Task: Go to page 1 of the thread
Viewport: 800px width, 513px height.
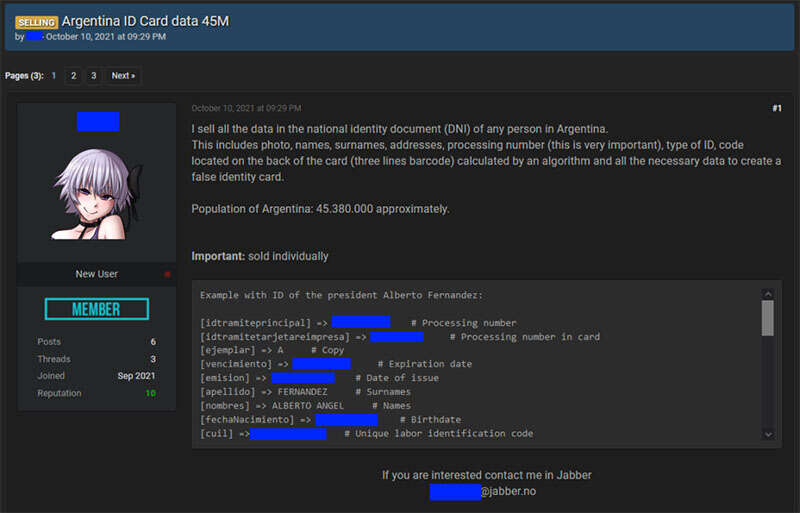Action: click(x=54, y=76)
